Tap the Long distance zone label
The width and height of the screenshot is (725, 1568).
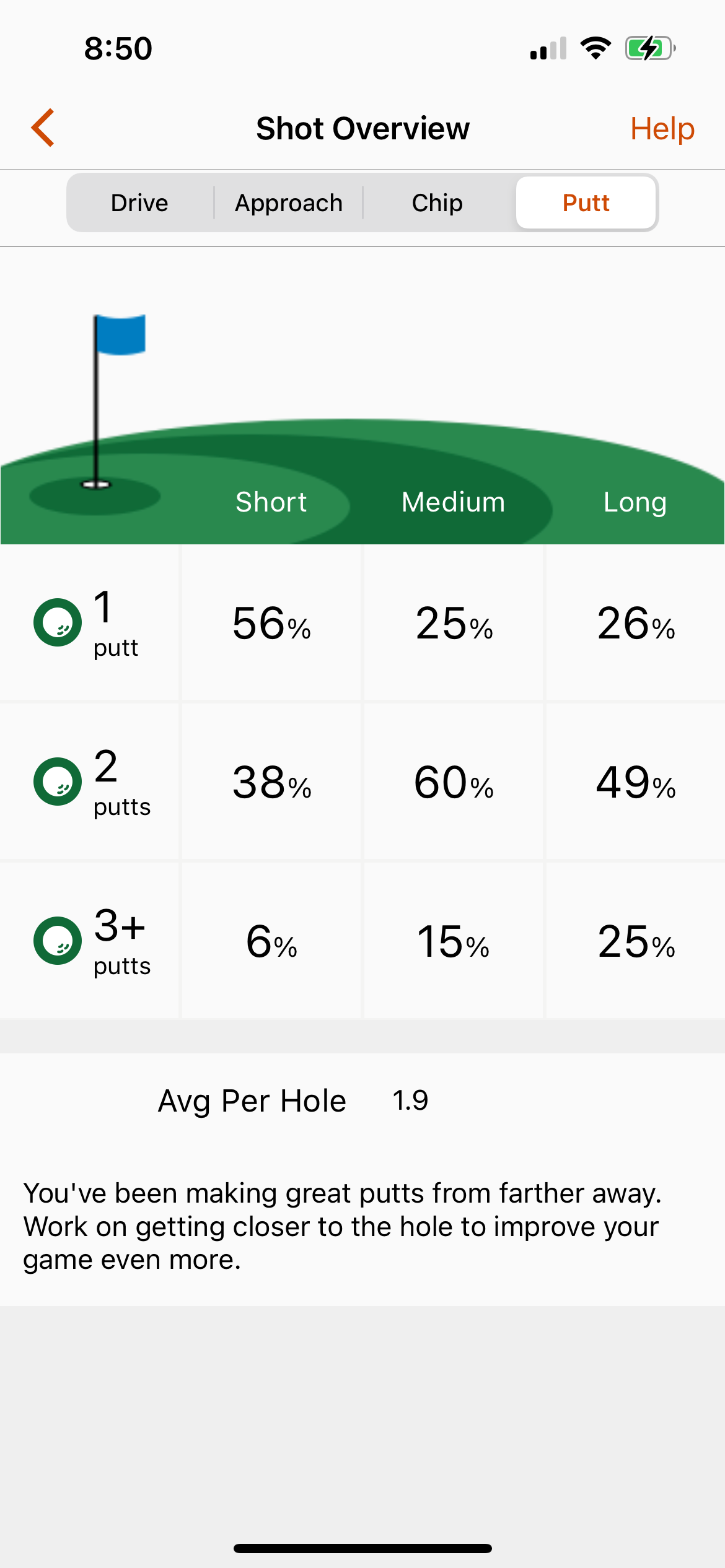tap(635, 502)
